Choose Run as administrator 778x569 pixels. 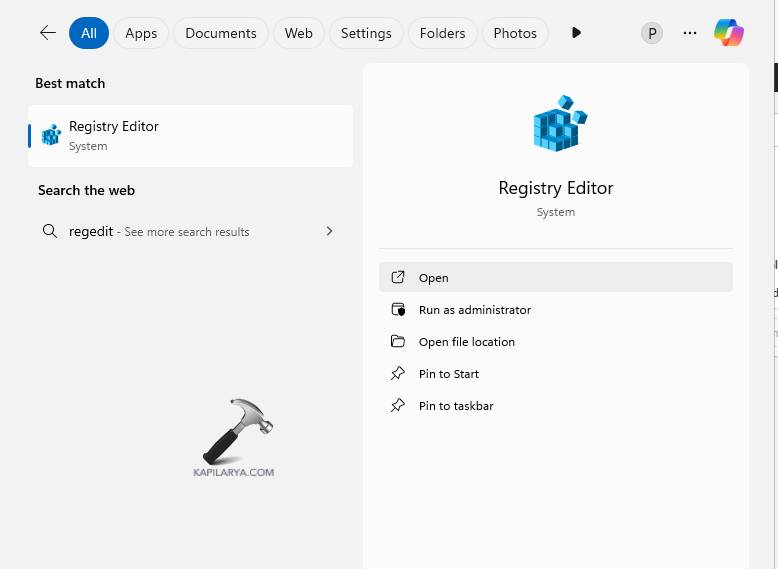[475, 310]
